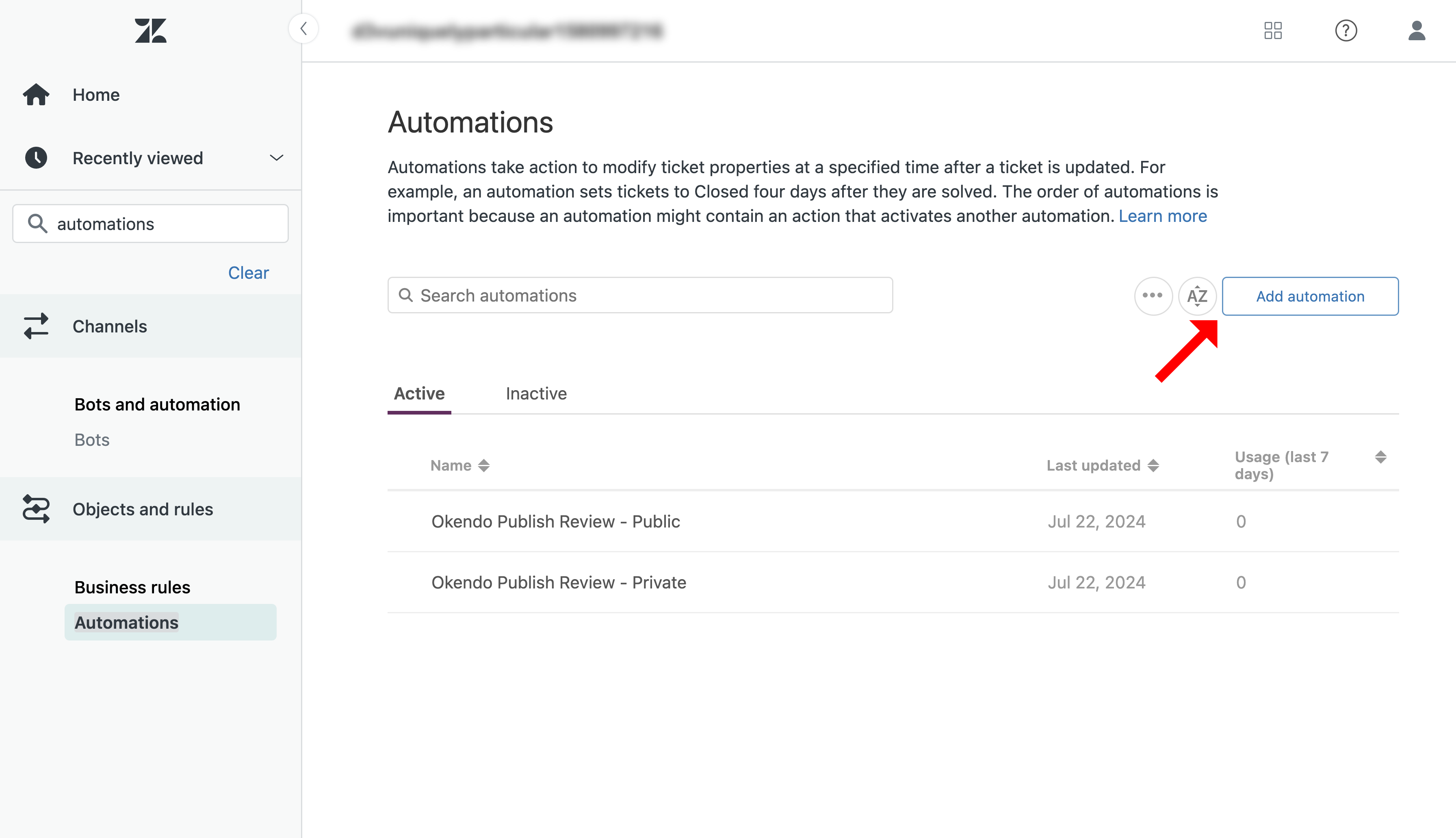This screenshot has height=838, width=1456.
Task: Focus the Search automations field
Action: pyautogui.click(x=640, y=295)
